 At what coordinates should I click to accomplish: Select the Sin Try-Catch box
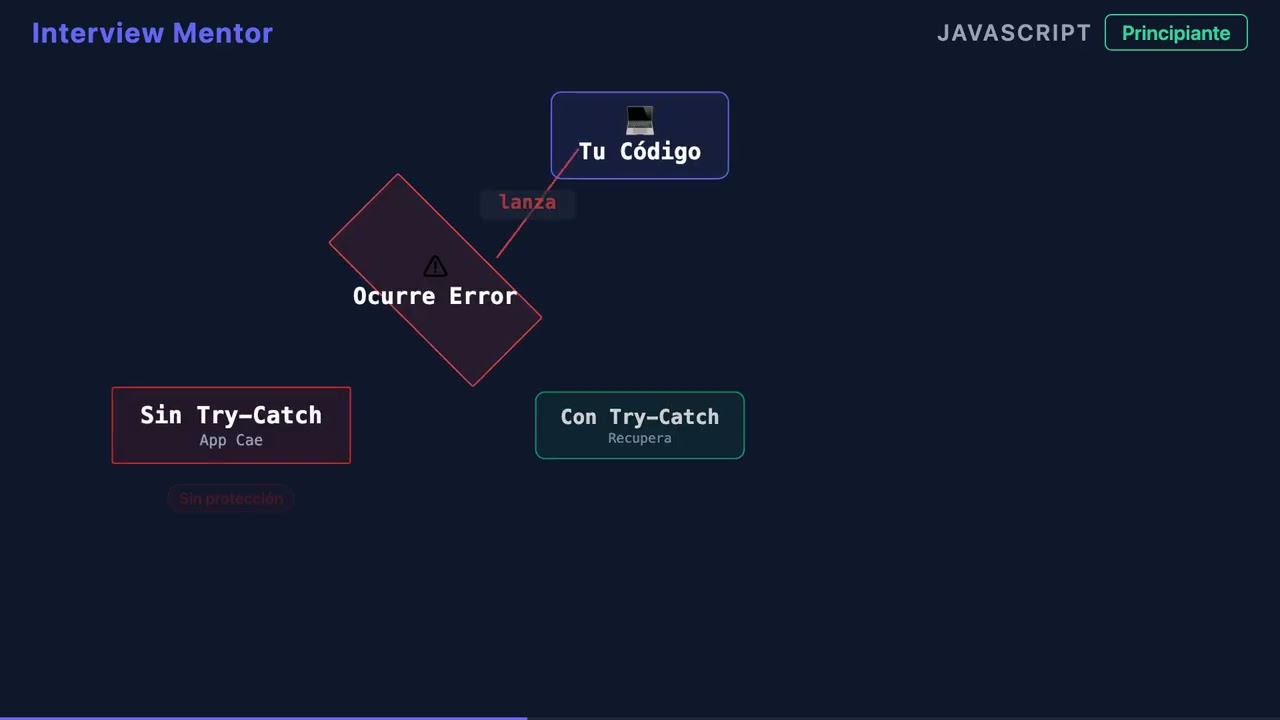[x=231, y=425]
